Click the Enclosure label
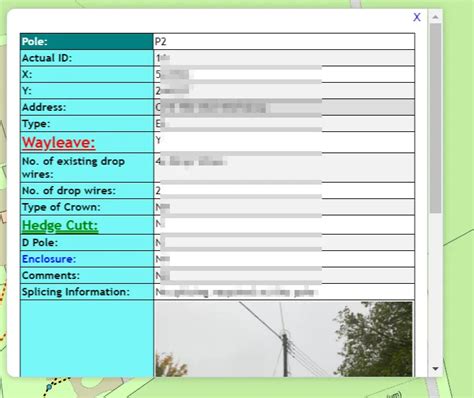This screenshot has width=474, height=398. pos(49,259)
